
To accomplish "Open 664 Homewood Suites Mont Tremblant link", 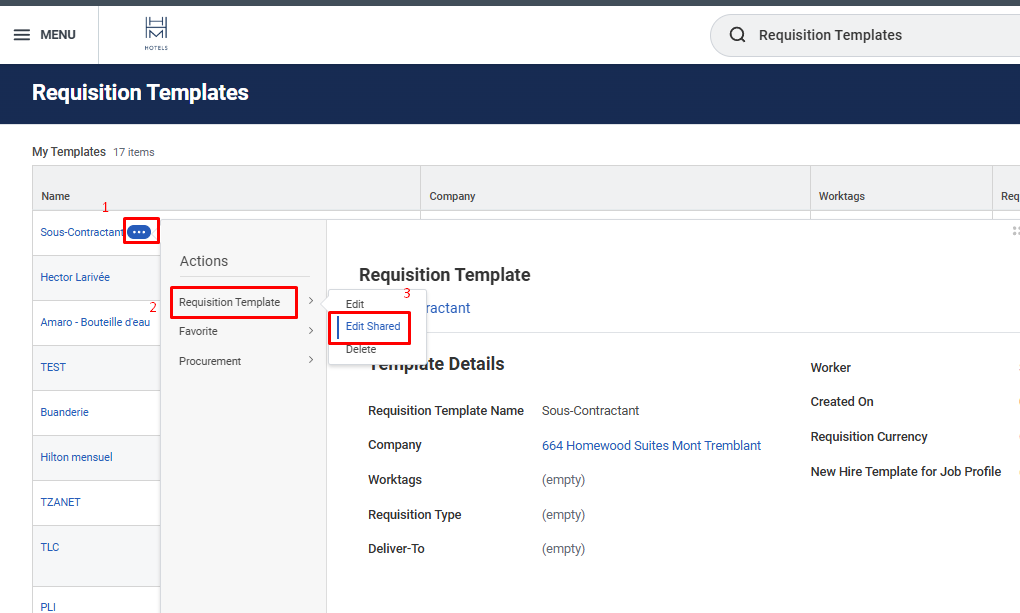I will tap(651, 446).
